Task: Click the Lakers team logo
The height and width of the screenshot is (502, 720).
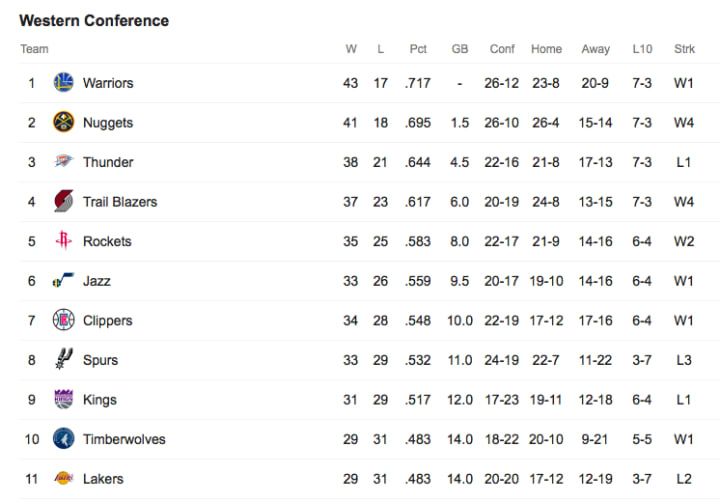Action: pyautogui.click(x=64, y=479)
